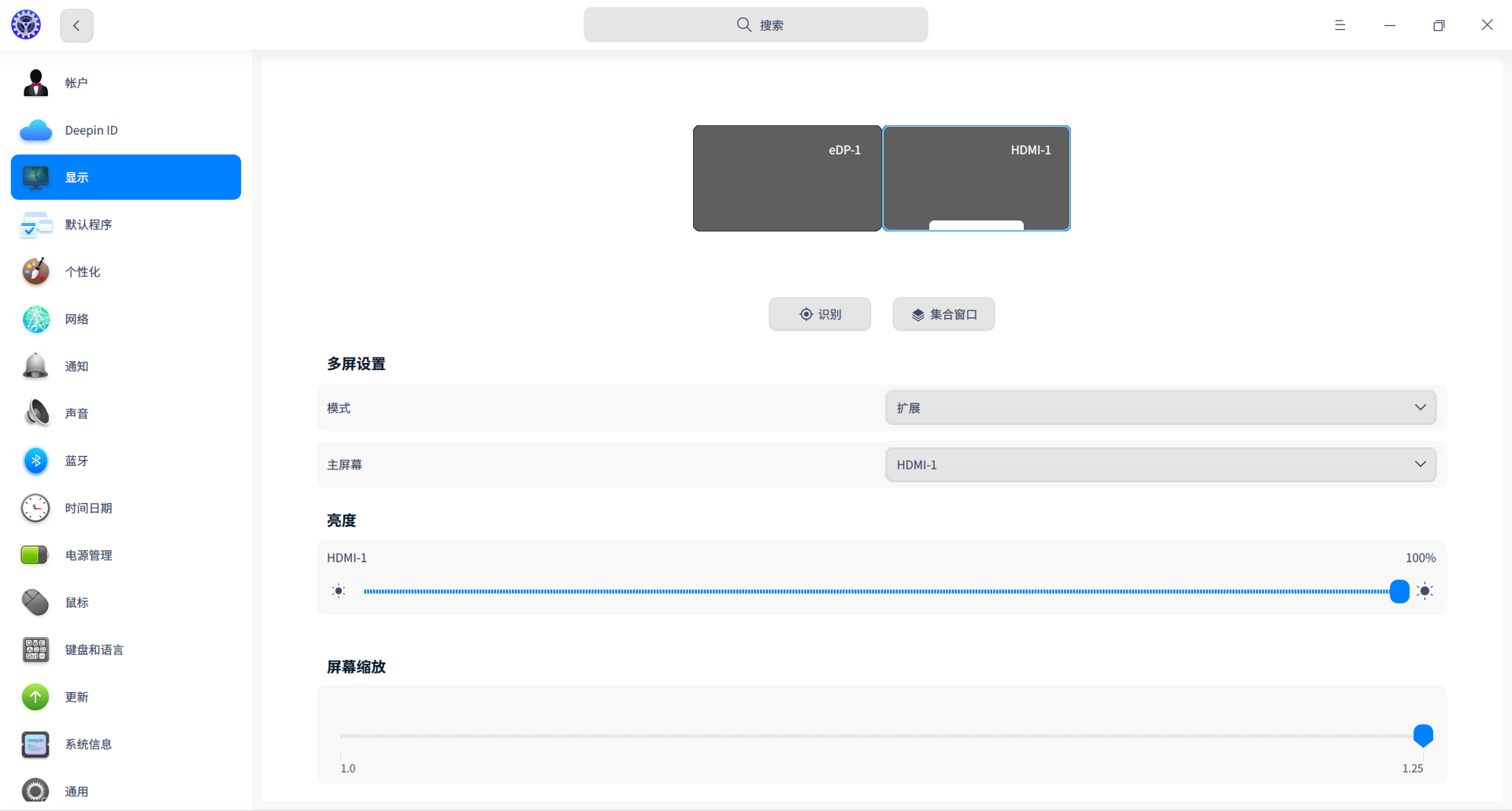Open the 帐户 account settings icon
The height and width of the screenshot is (811, 1512).
35,83
